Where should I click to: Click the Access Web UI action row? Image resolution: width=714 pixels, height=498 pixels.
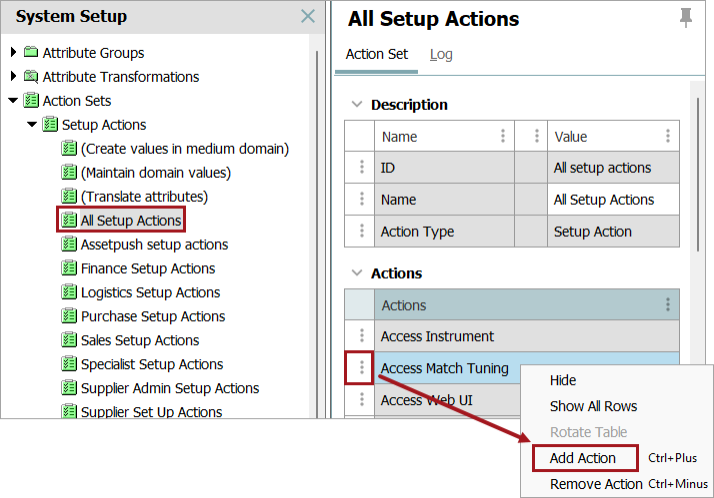click(x=447, y=399)
